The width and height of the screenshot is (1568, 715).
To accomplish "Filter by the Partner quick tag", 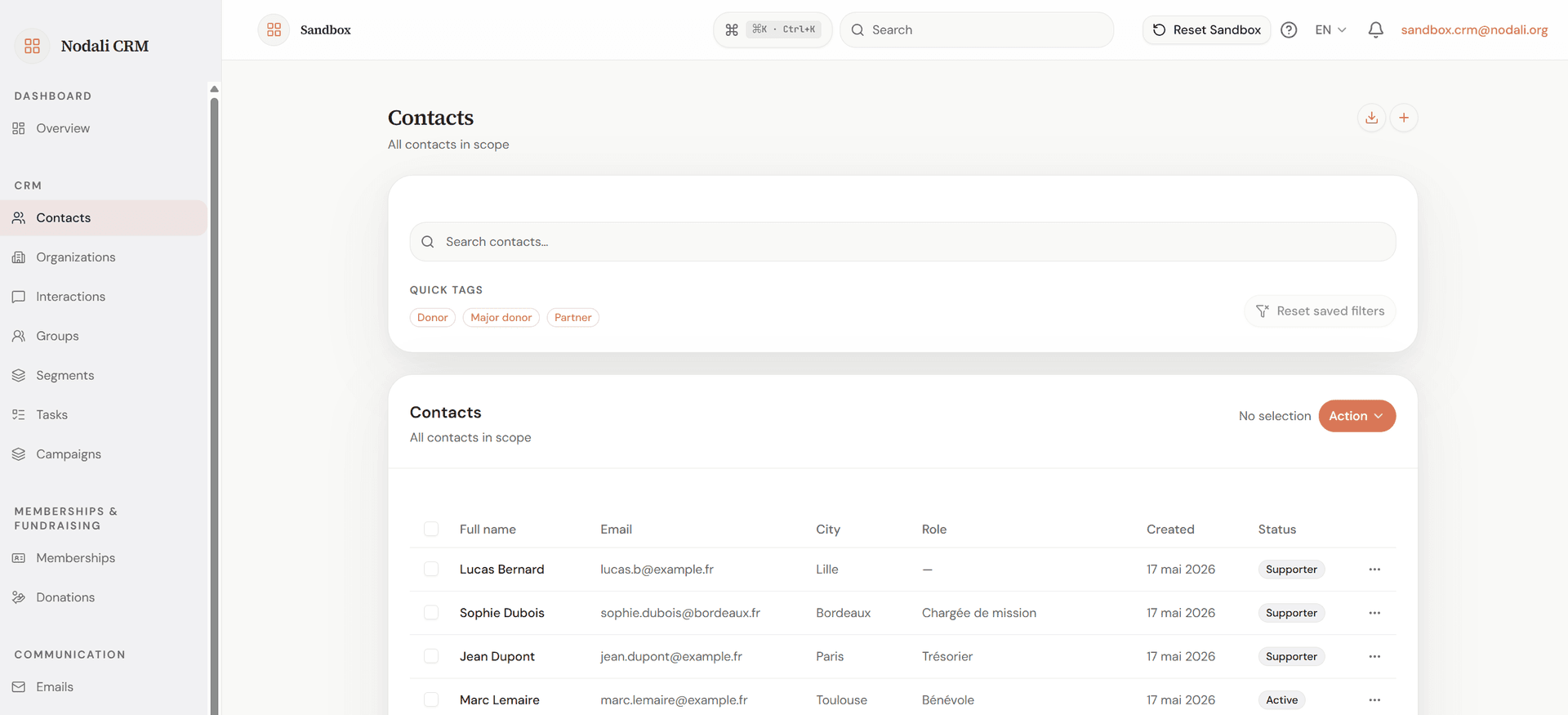I will click(x=572, y=317).
